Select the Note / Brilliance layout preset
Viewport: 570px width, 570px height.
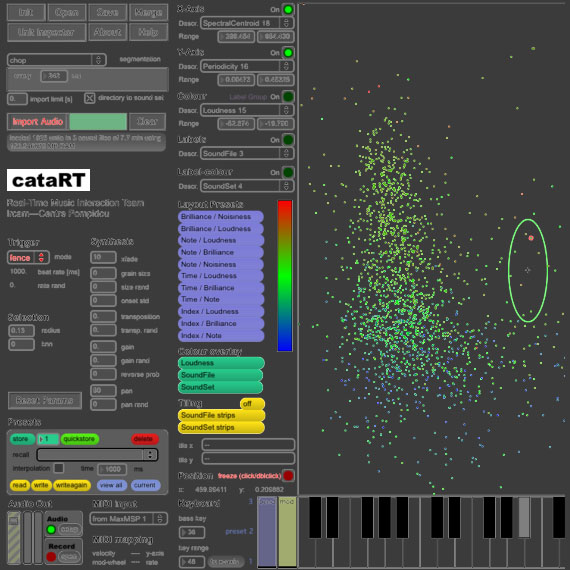click(221, 252)
